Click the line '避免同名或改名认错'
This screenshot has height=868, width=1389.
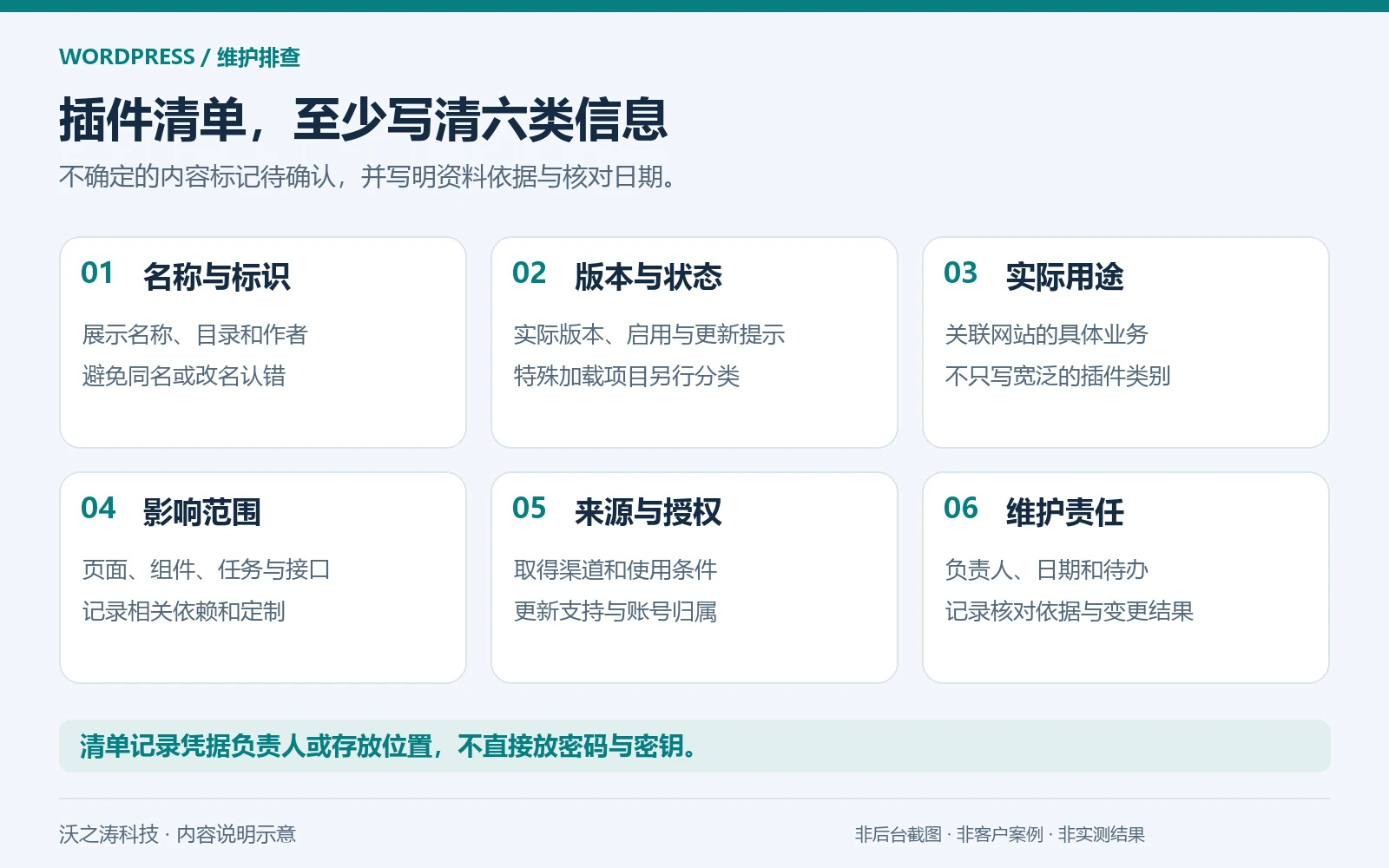click(184, 376)
